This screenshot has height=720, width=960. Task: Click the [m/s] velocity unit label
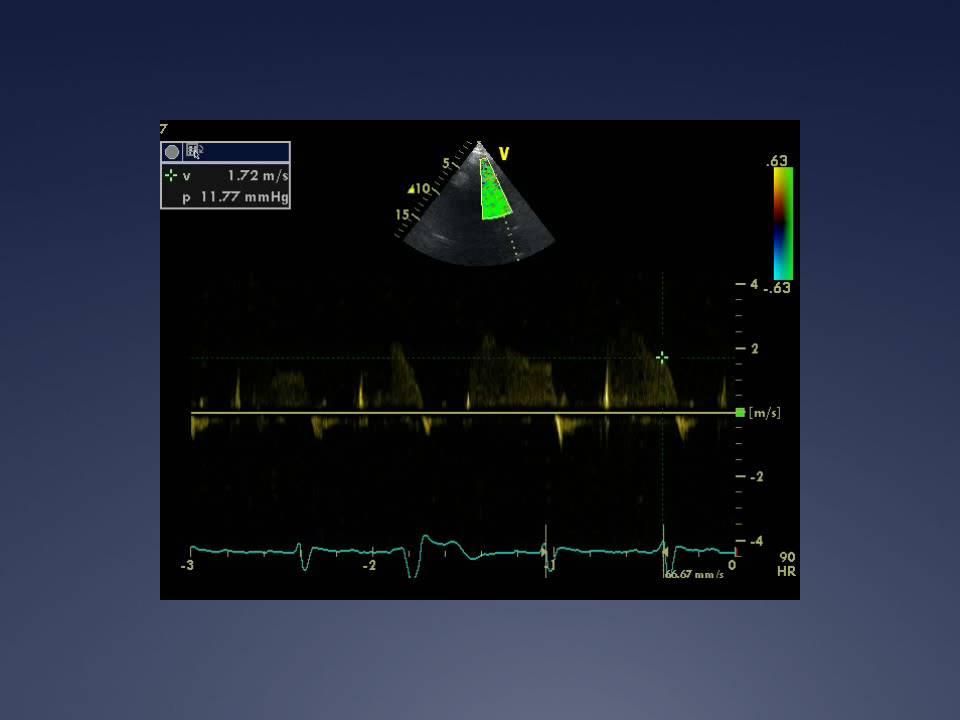(x=764, y=413)
